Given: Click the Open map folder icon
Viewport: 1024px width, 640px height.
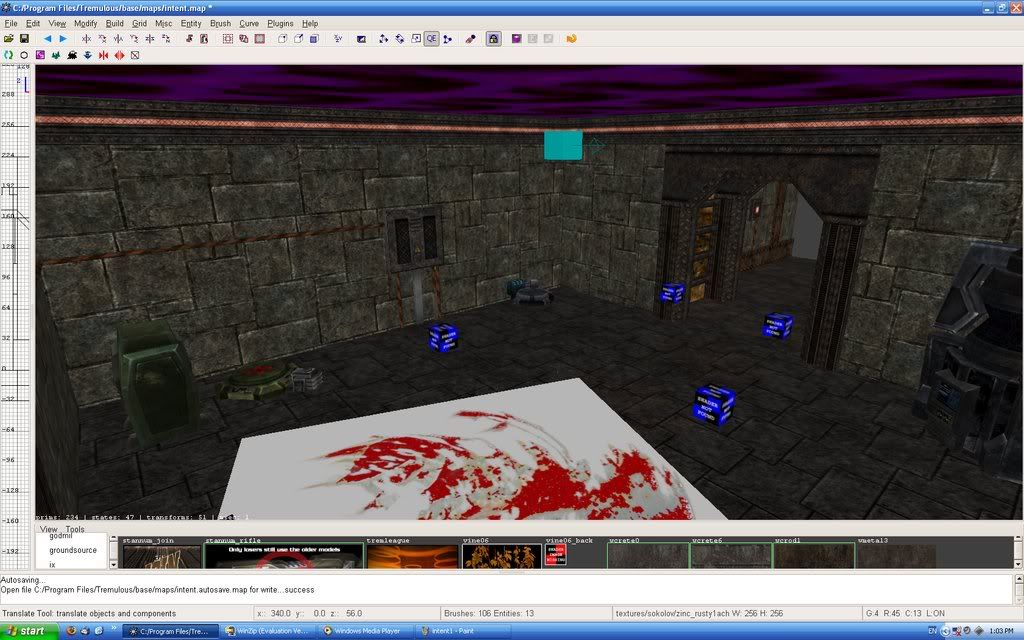Looking at the screenshot, I should click(8, 39).
